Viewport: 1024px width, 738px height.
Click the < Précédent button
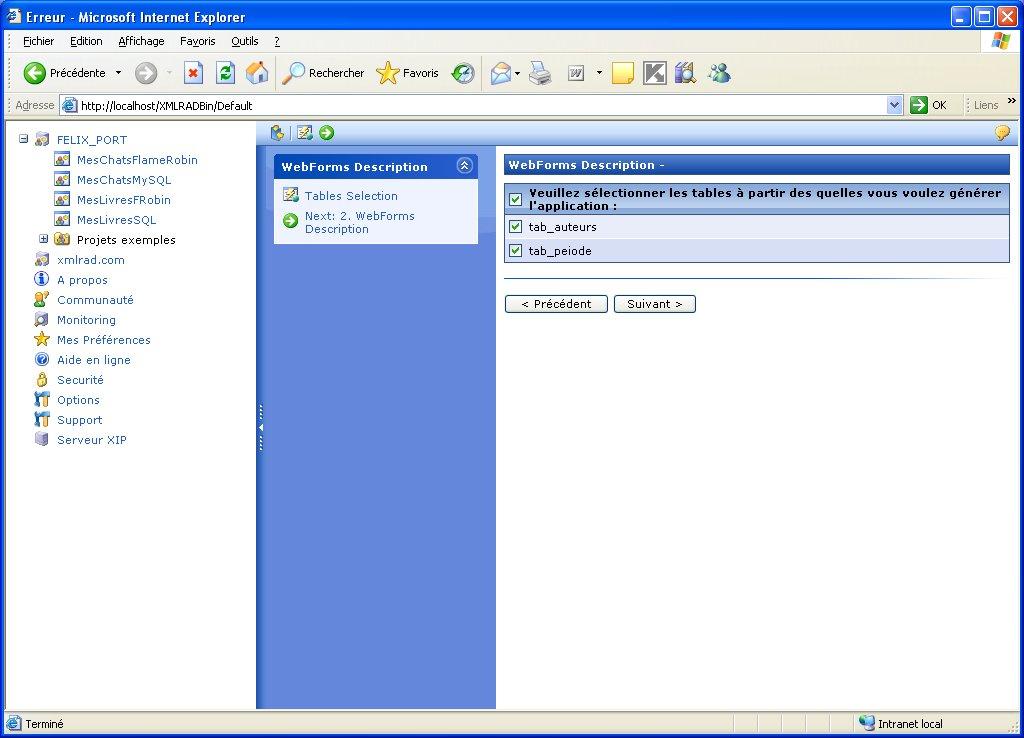point(556,304)
